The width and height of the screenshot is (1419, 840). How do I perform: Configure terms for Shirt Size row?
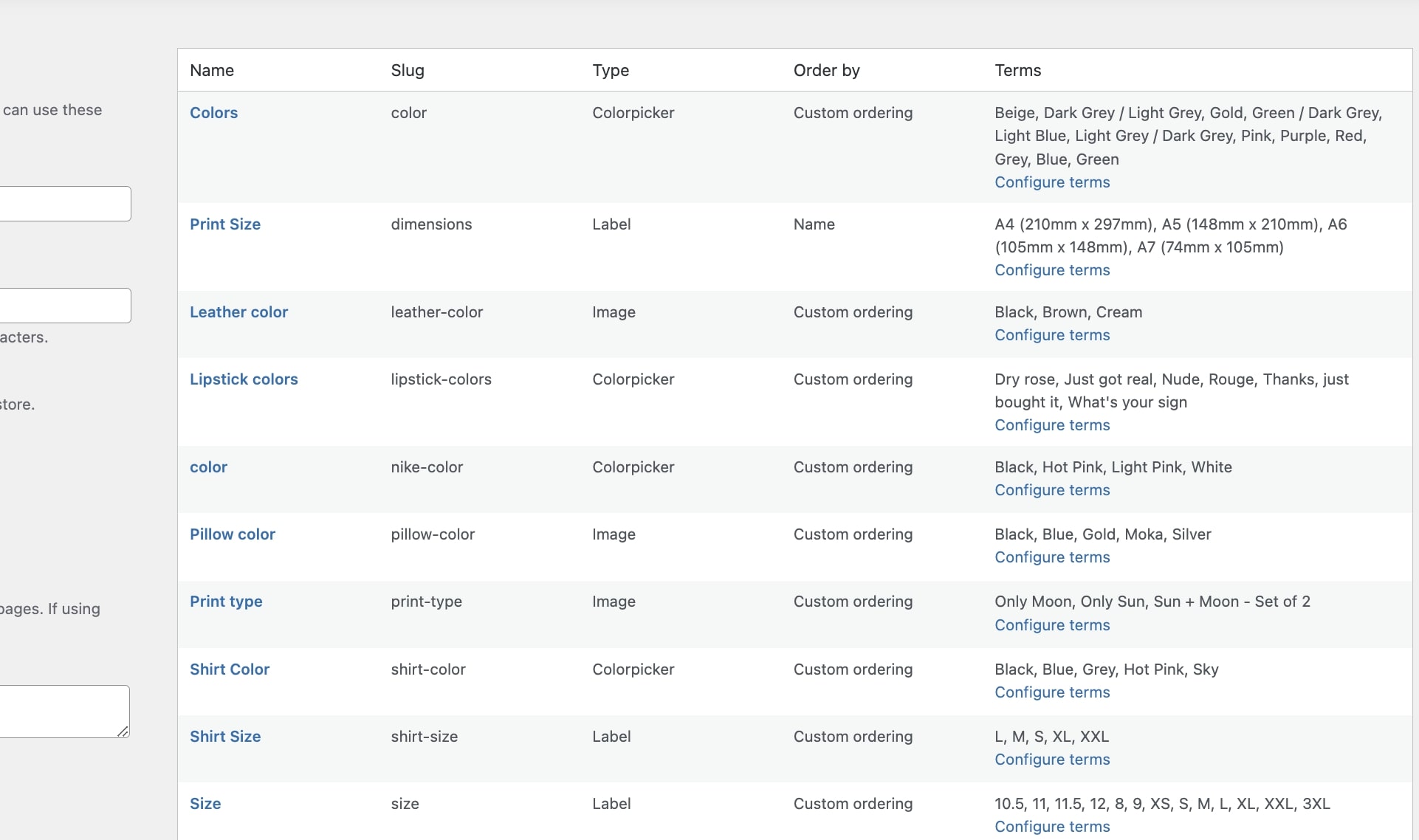(1052, 760)
